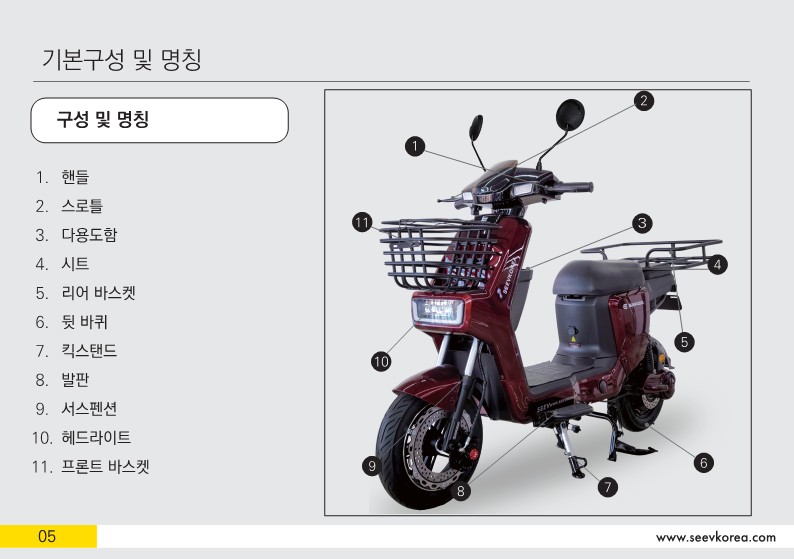Click numbered marker 1 for the handle
The image size is (794, 559).
point(415,146)
